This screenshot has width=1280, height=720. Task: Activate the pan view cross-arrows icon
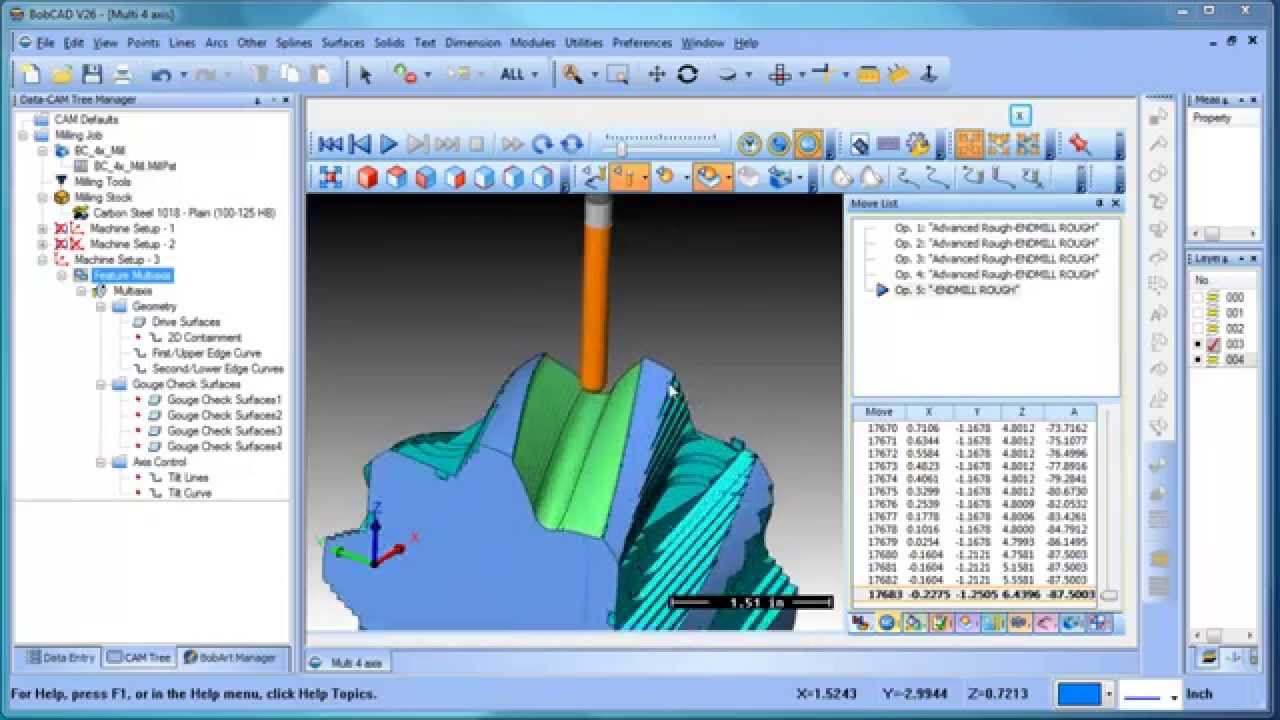click(657, 74)
